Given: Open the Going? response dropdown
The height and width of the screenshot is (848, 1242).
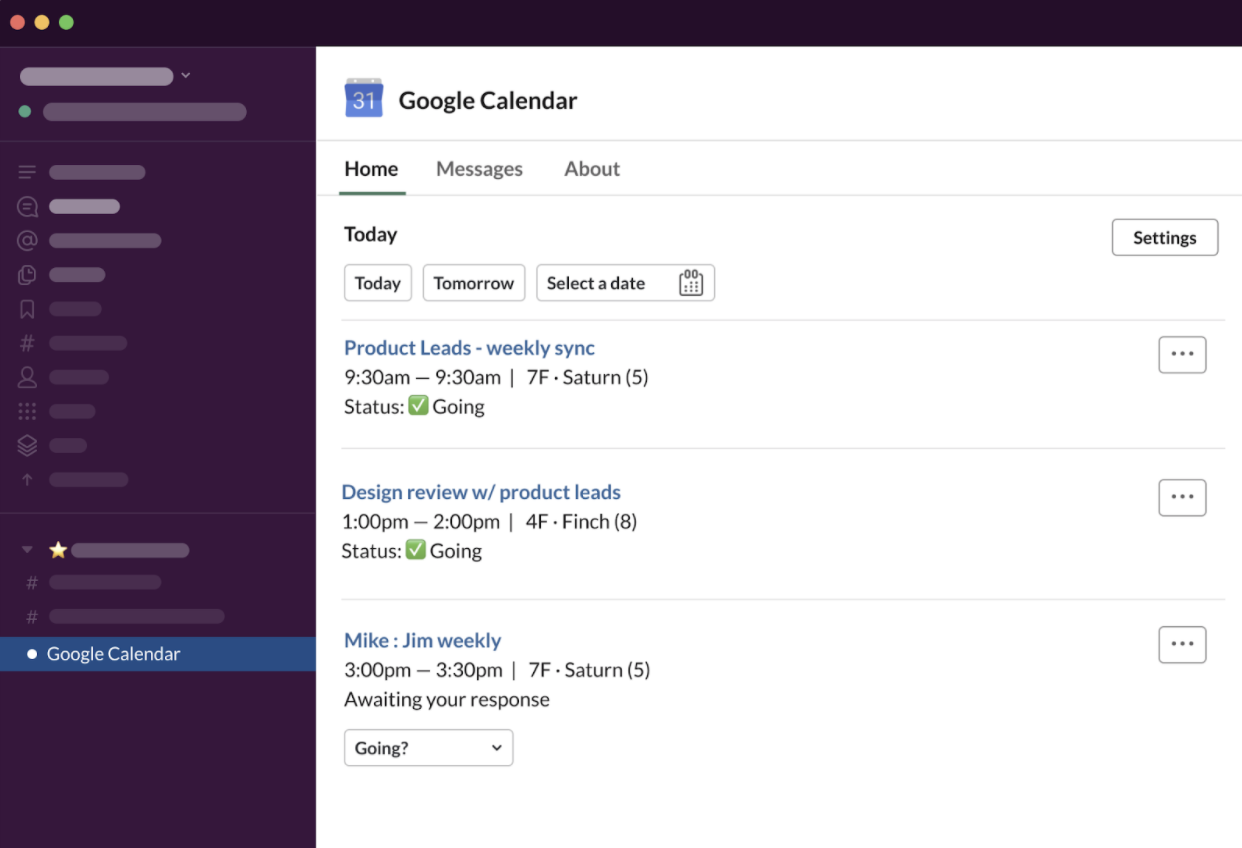Looking at the screenshot, I should pyautogui.click(x=428, y=748).
